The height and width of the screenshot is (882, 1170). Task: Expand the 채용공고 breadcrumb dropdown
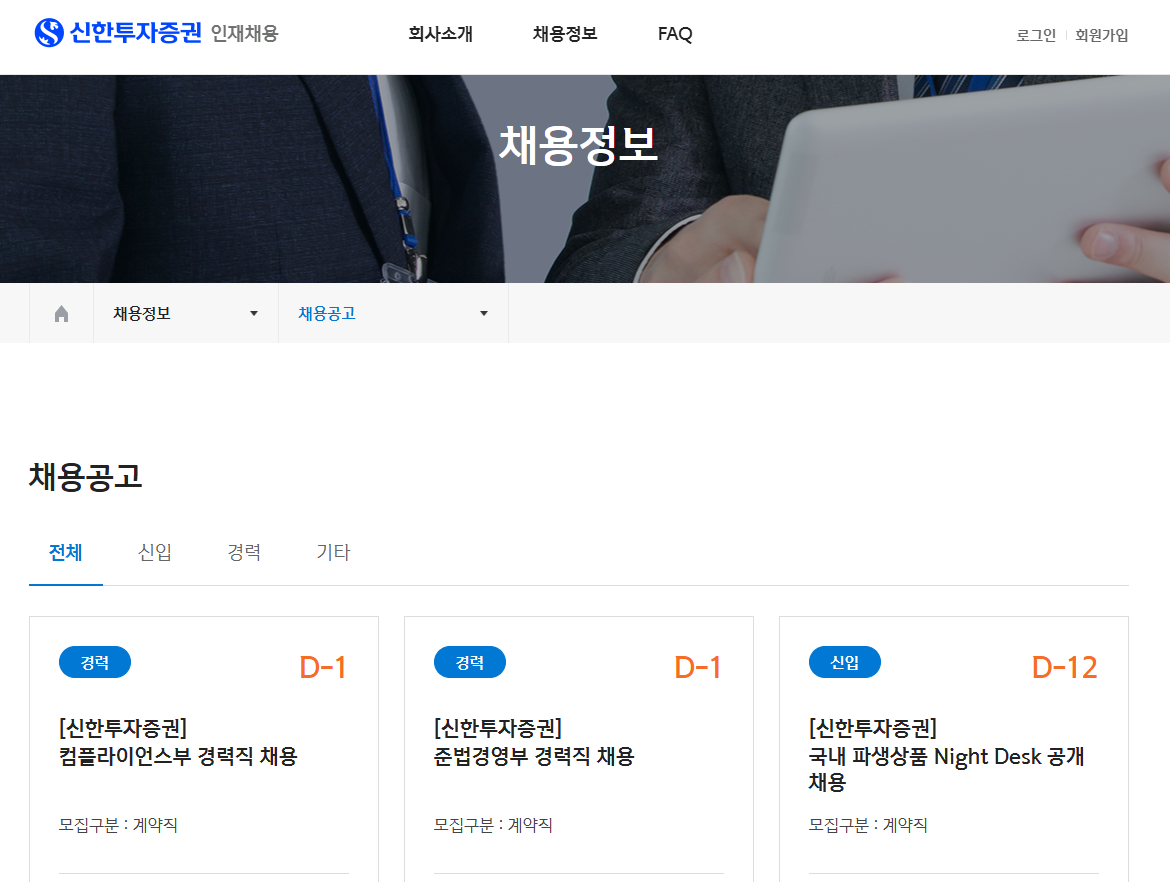(x=393, y=313)
